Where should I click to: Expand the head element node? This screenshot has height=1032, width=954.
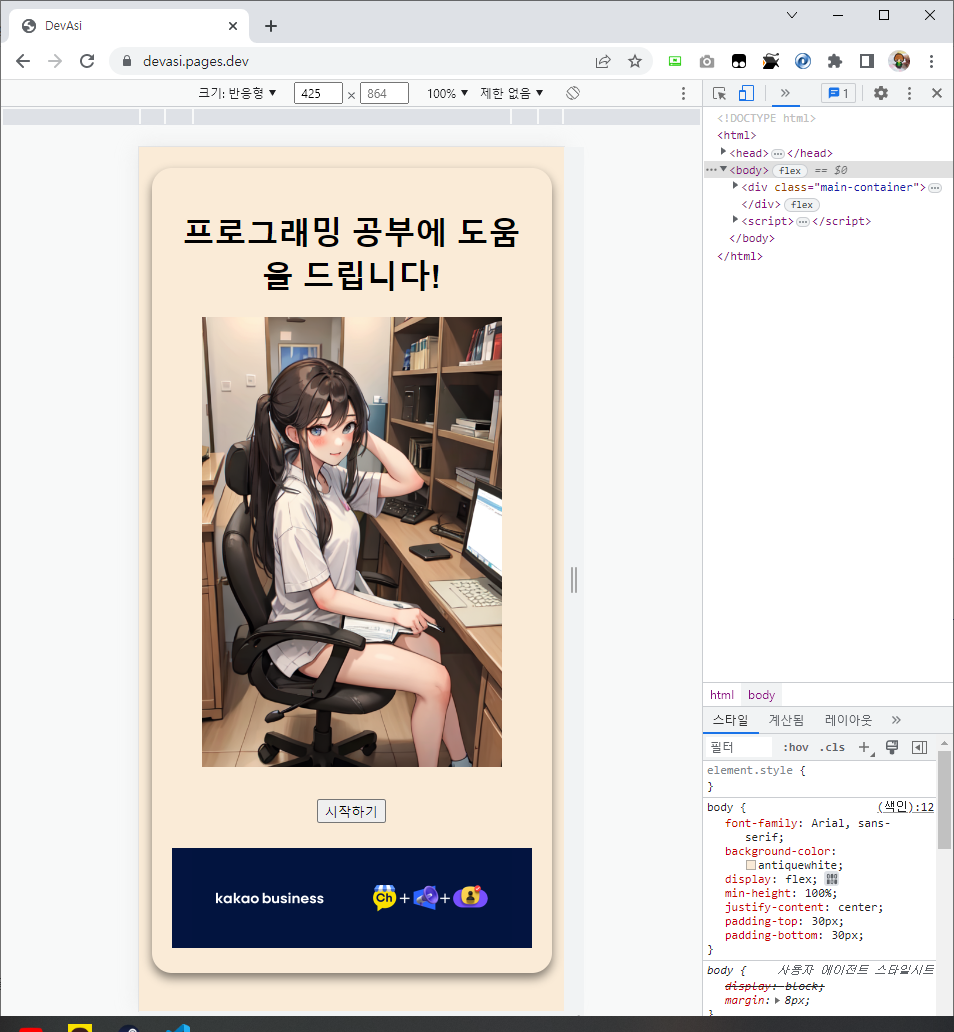click(x=724, y=152)
